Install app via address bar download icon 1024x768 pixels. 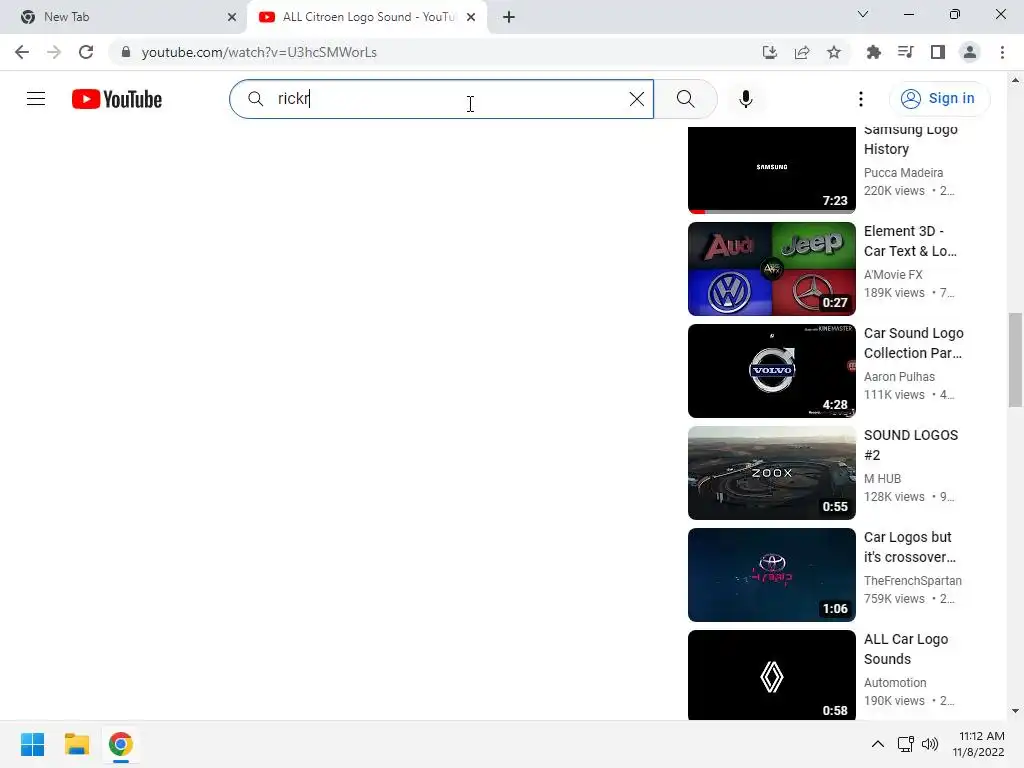770,52
